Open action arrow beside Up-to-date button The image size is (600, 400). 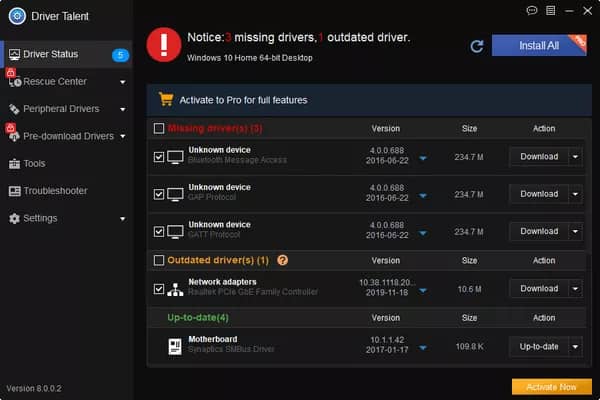click(x=576, y=347)
